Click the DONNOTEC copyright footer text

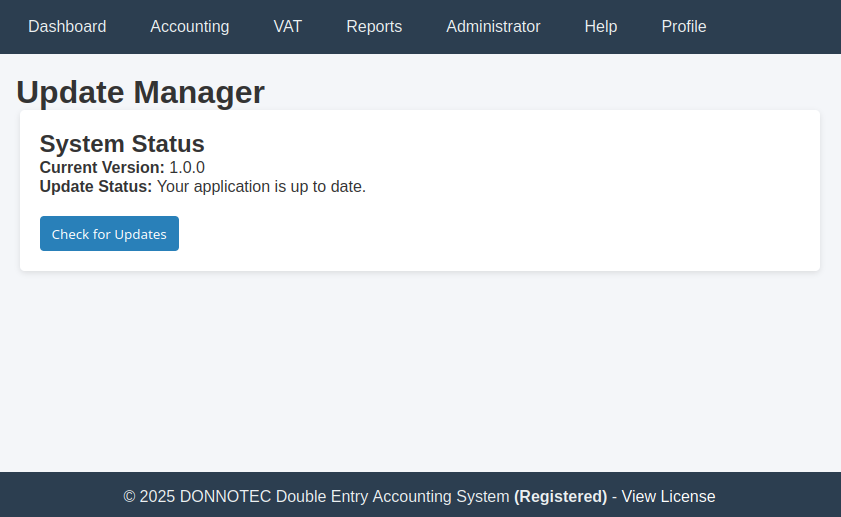[316, 496]
